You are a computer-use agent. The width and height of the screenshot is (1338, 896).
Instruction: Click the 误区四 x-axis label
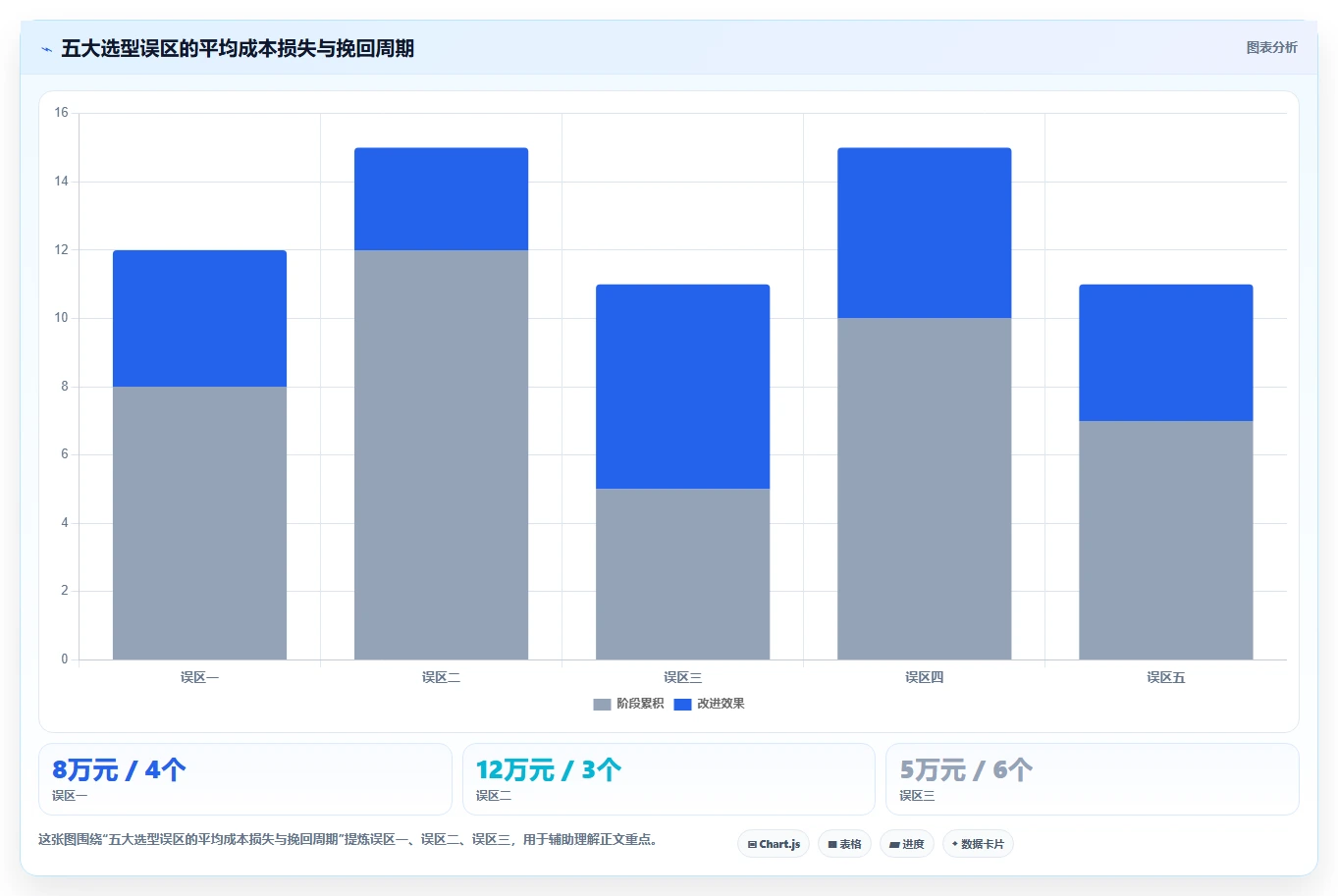coord(925,677)
